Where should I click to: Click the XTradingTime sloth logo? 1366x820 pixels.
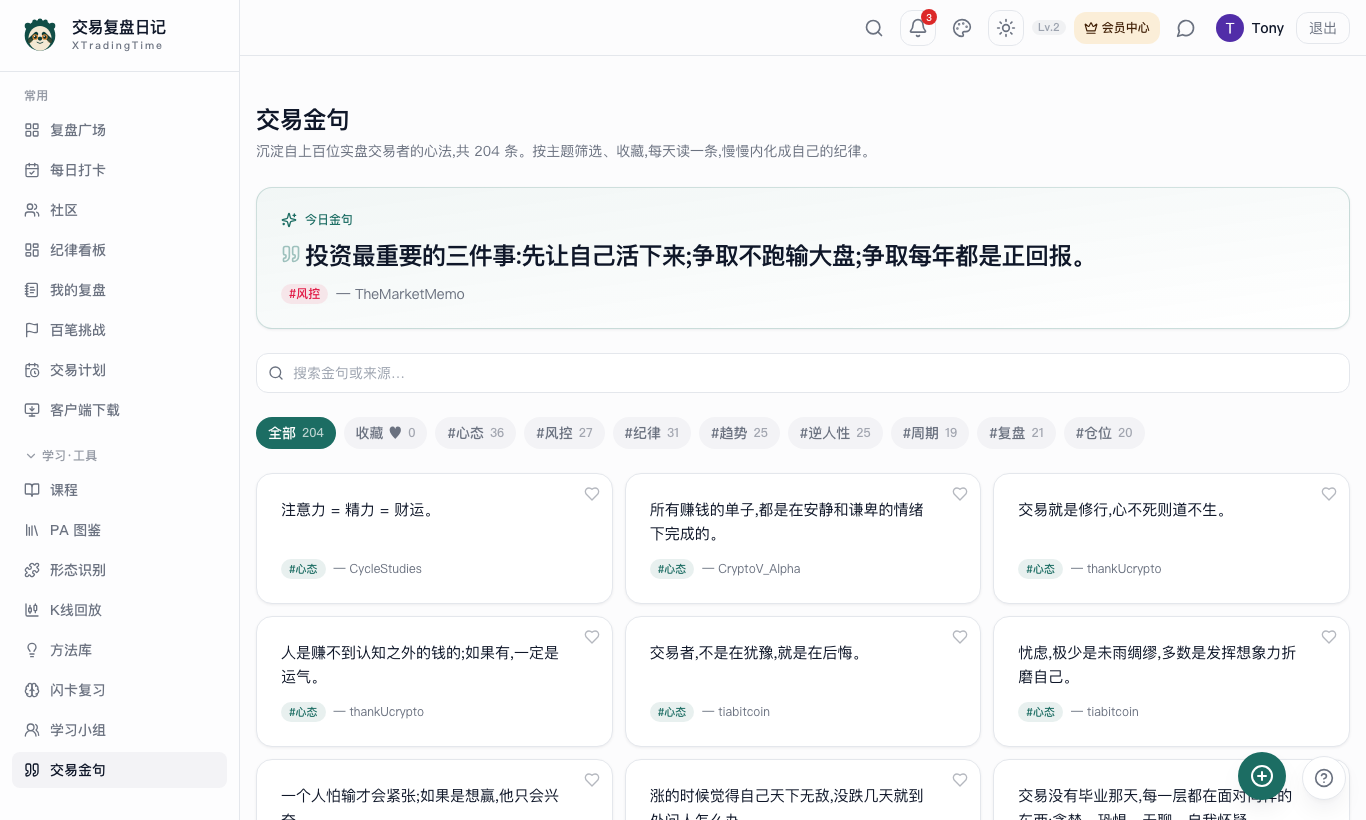[40, 35]
